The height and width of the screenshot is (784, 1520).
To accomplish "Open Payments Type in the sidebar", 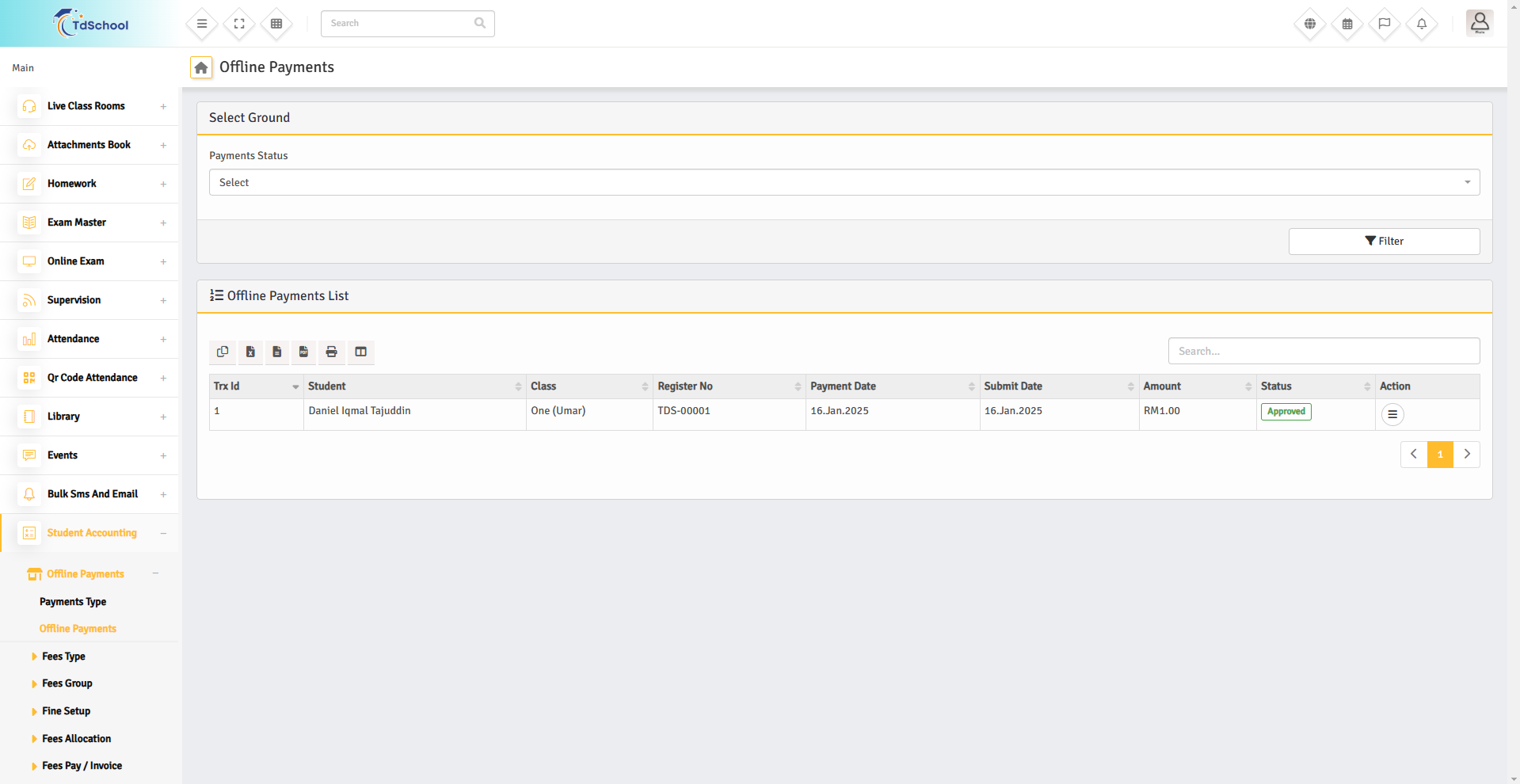I will pos(73,602).
